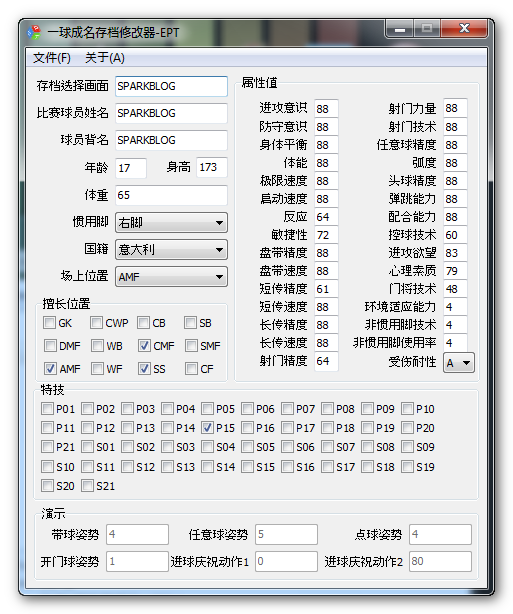Expand the 场上位置 dropdown showing AMF
Viewport: 513px width, 614px height.
tap(171, 277)
